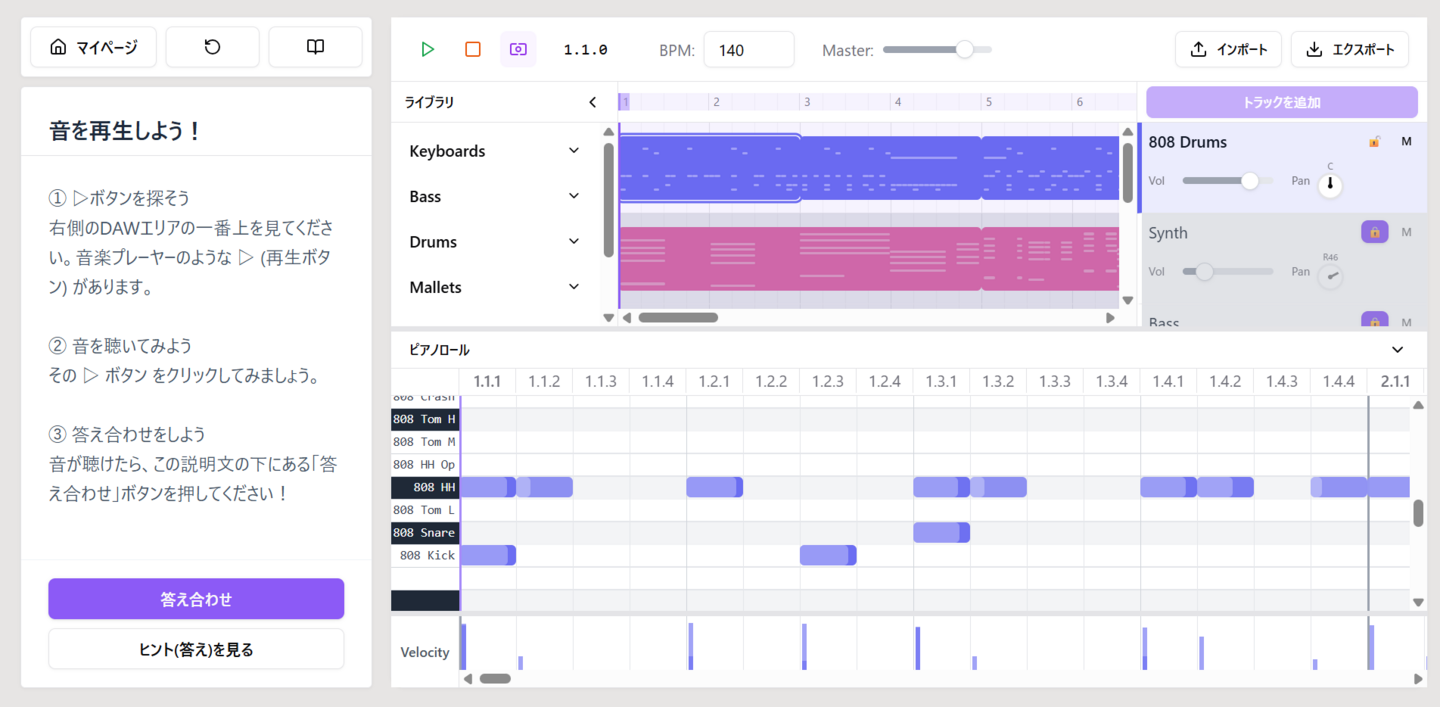This screenshot has height=707, width=1440.
Task: Click the Master volume slider
Action: coord(937,49)
